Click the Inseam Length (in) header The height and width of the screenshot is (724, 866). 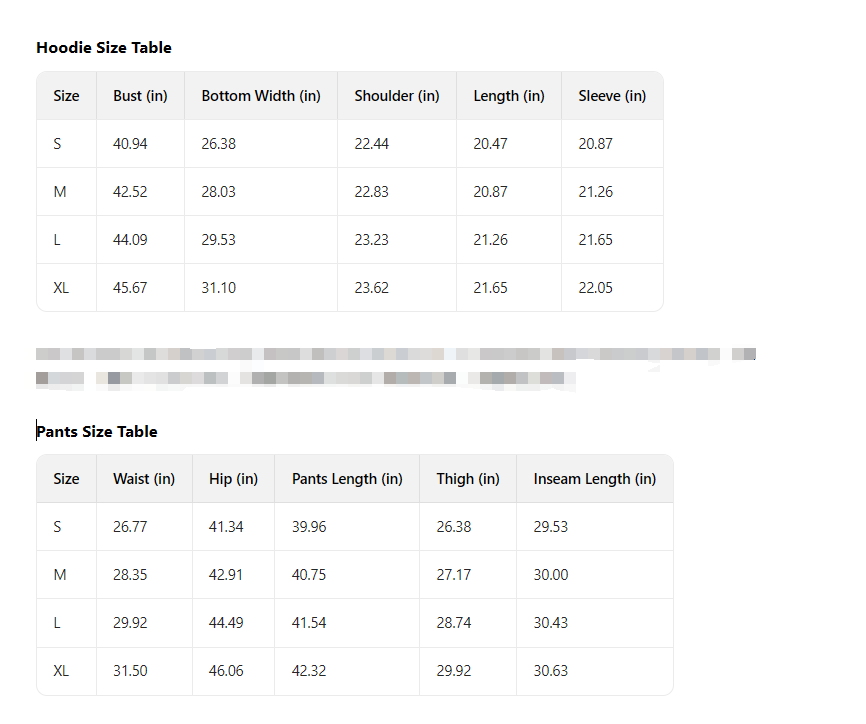click(595, 479)
